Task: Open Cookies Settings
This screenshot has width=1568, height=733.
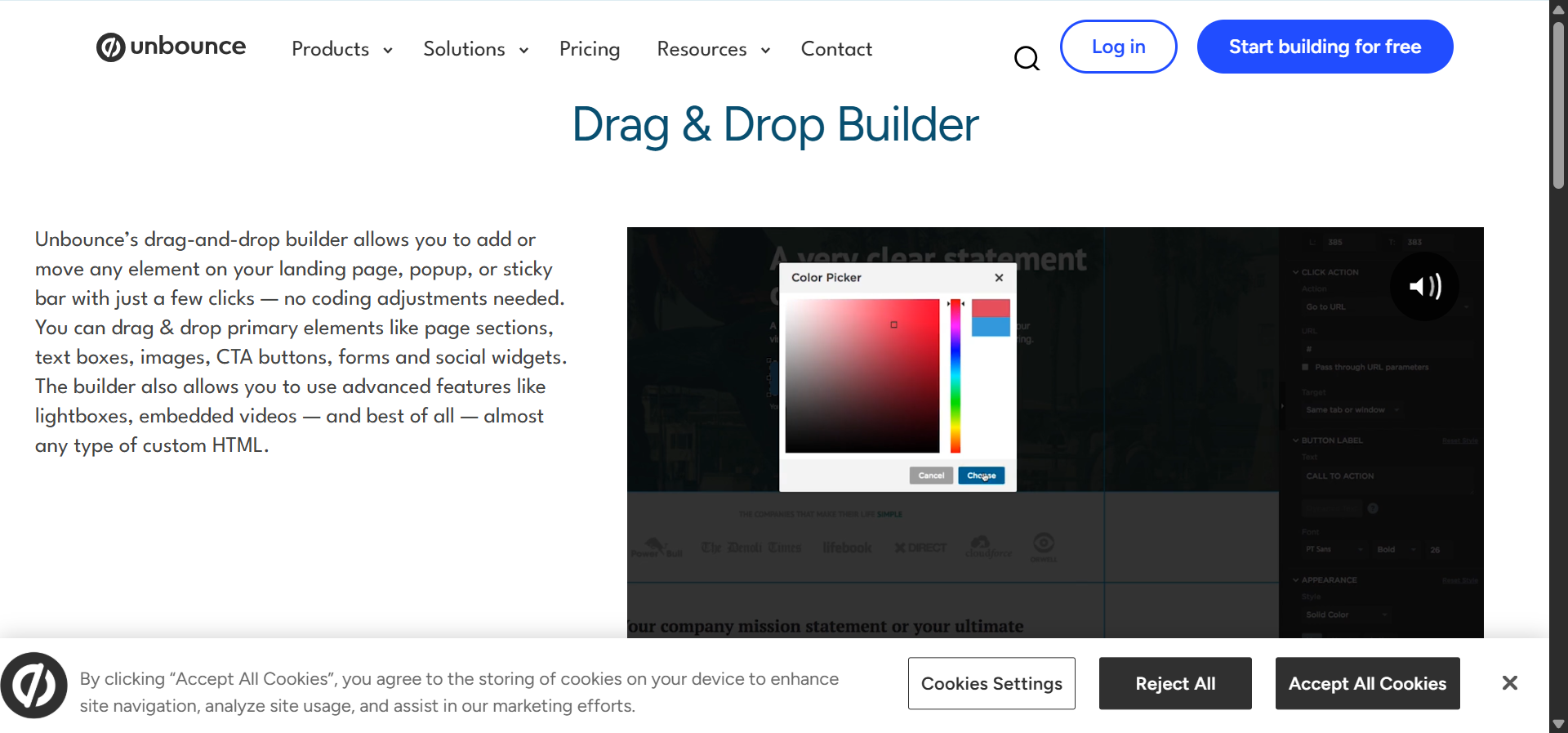Action: coord(991,683)
